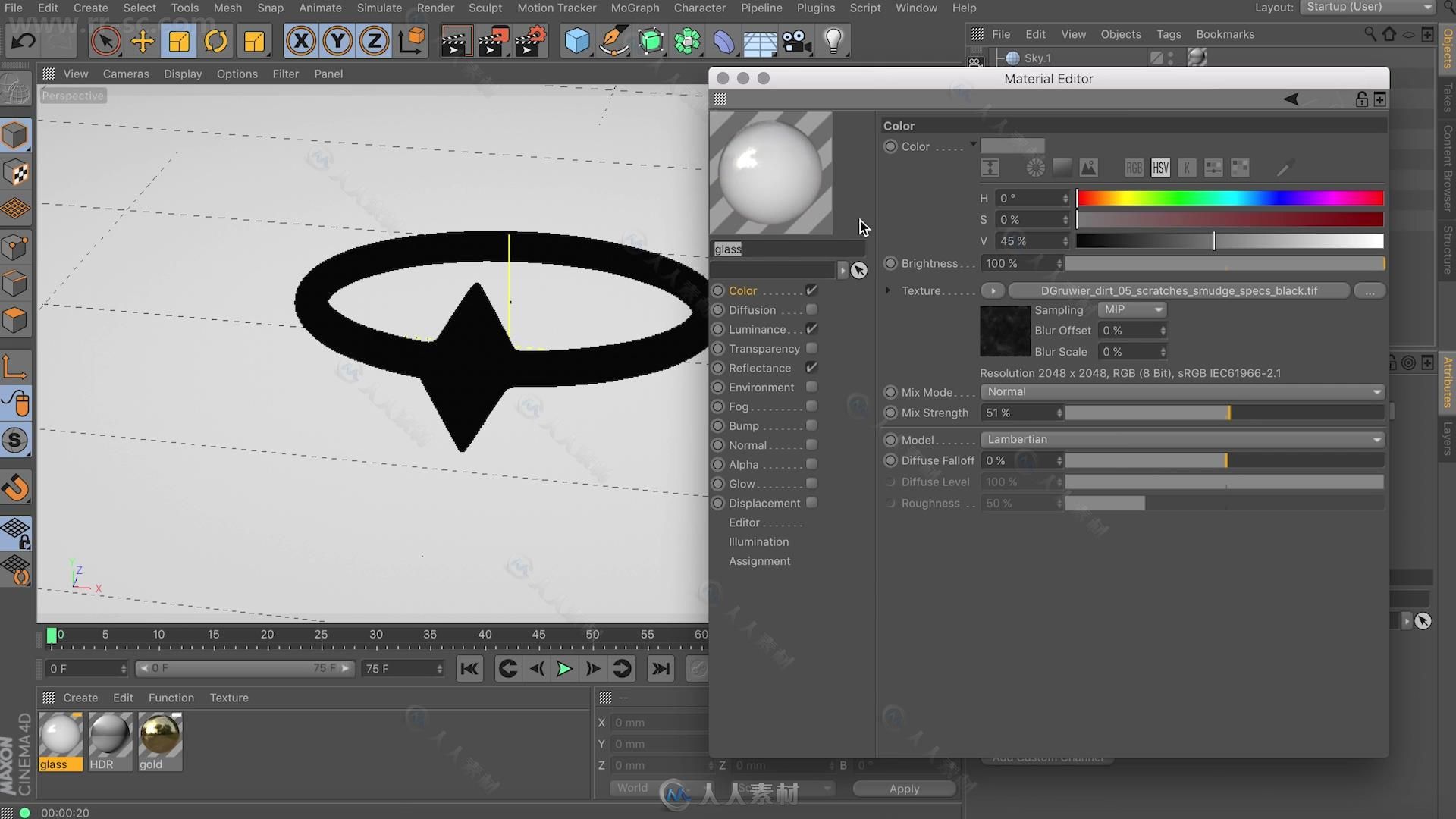Open the Assignment settings page
Viewport: 1456px width, 819px height.
[x=759, y=561]
